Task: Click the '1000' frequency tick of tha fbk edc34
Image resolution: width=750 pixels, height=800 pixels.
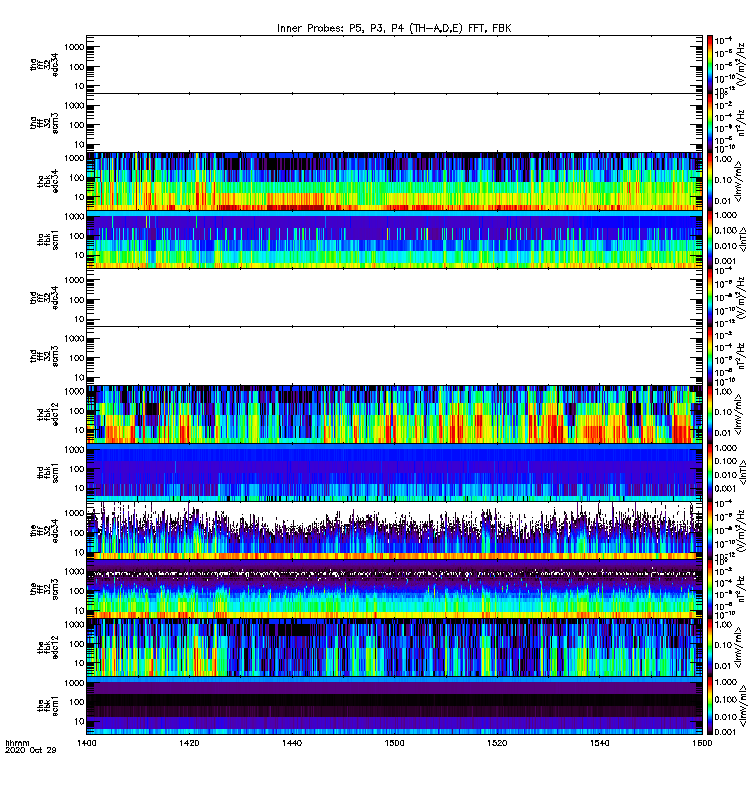Action: [74, 159]
